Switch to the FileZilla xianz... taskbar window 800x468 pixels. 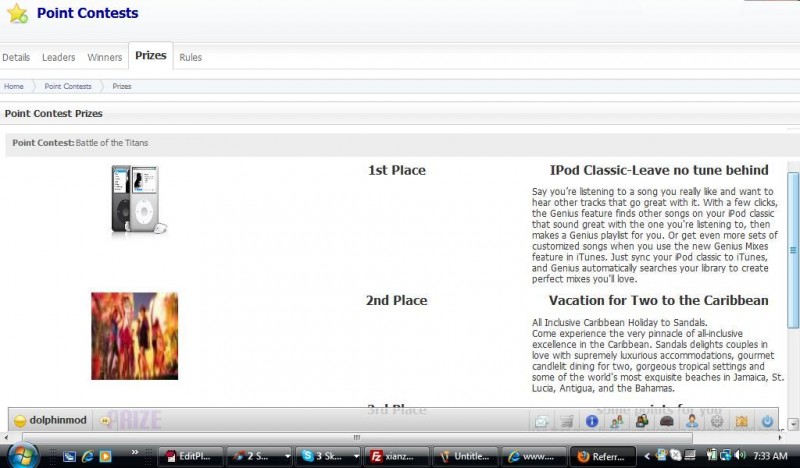point(396,456)
